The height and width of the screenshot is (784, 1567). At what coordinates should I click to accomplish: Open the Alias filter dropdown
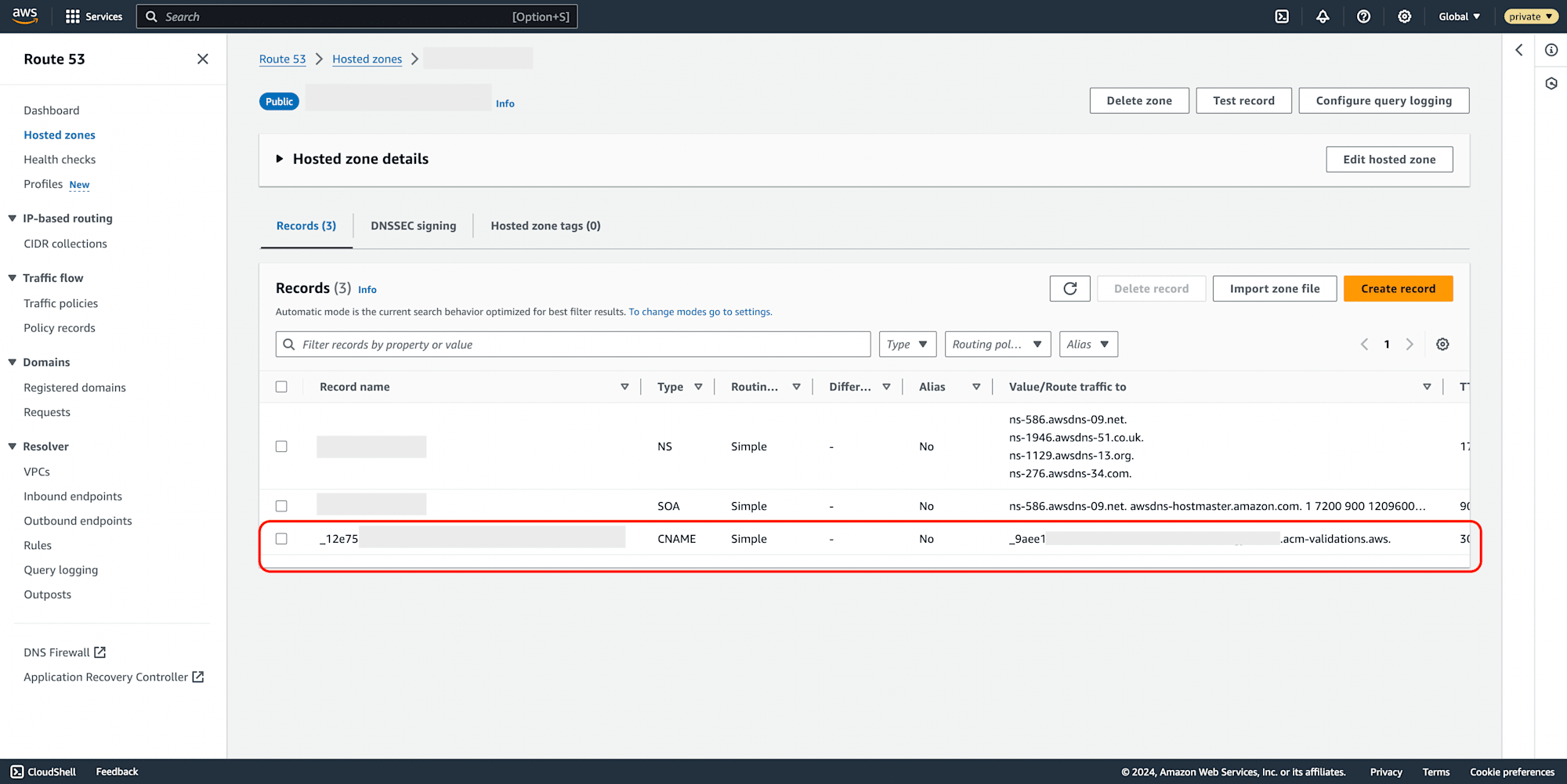pos(1088,344)
